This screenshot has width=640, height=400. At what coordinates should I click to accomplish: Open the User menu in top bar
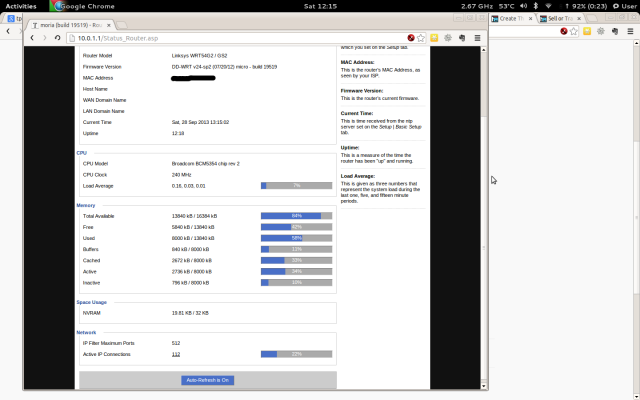[x=624, y=6]
